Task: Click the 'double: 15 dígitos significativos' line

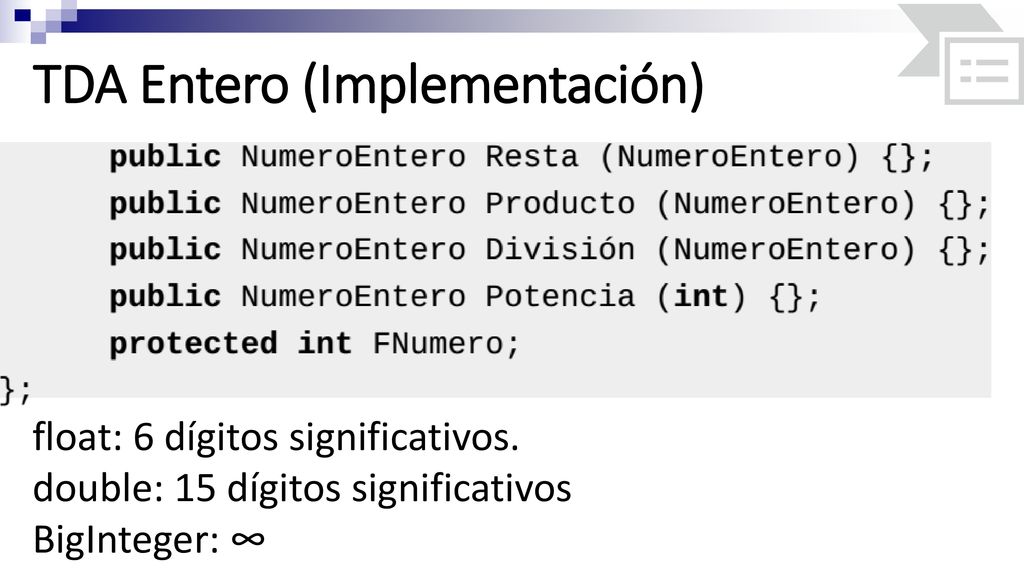Action: (x=302, y=488)
